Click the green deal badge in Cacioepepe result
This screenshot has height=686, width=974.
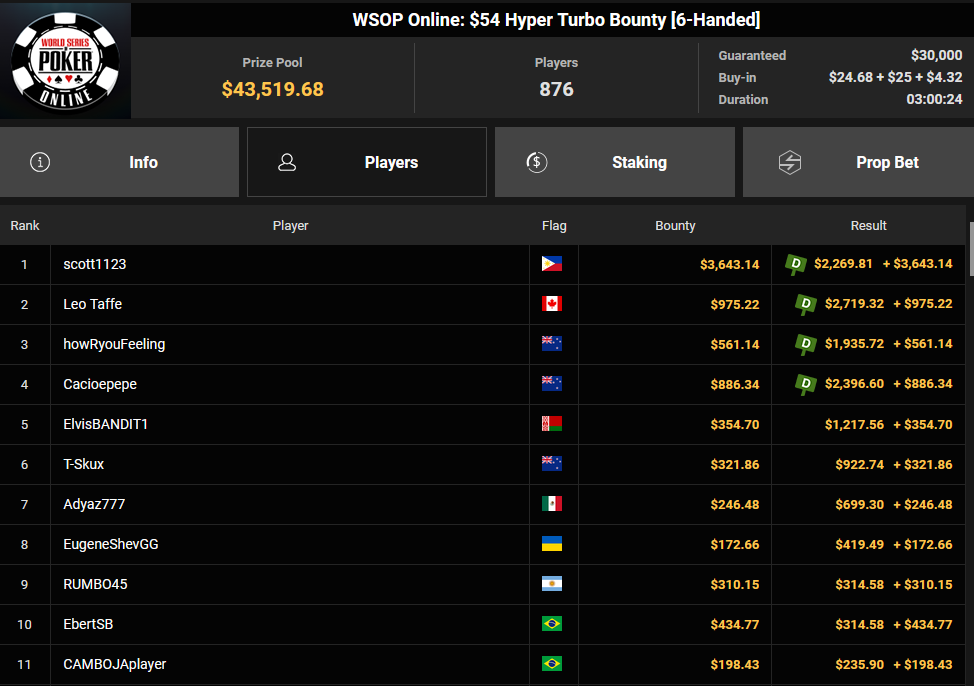(806, 385)
